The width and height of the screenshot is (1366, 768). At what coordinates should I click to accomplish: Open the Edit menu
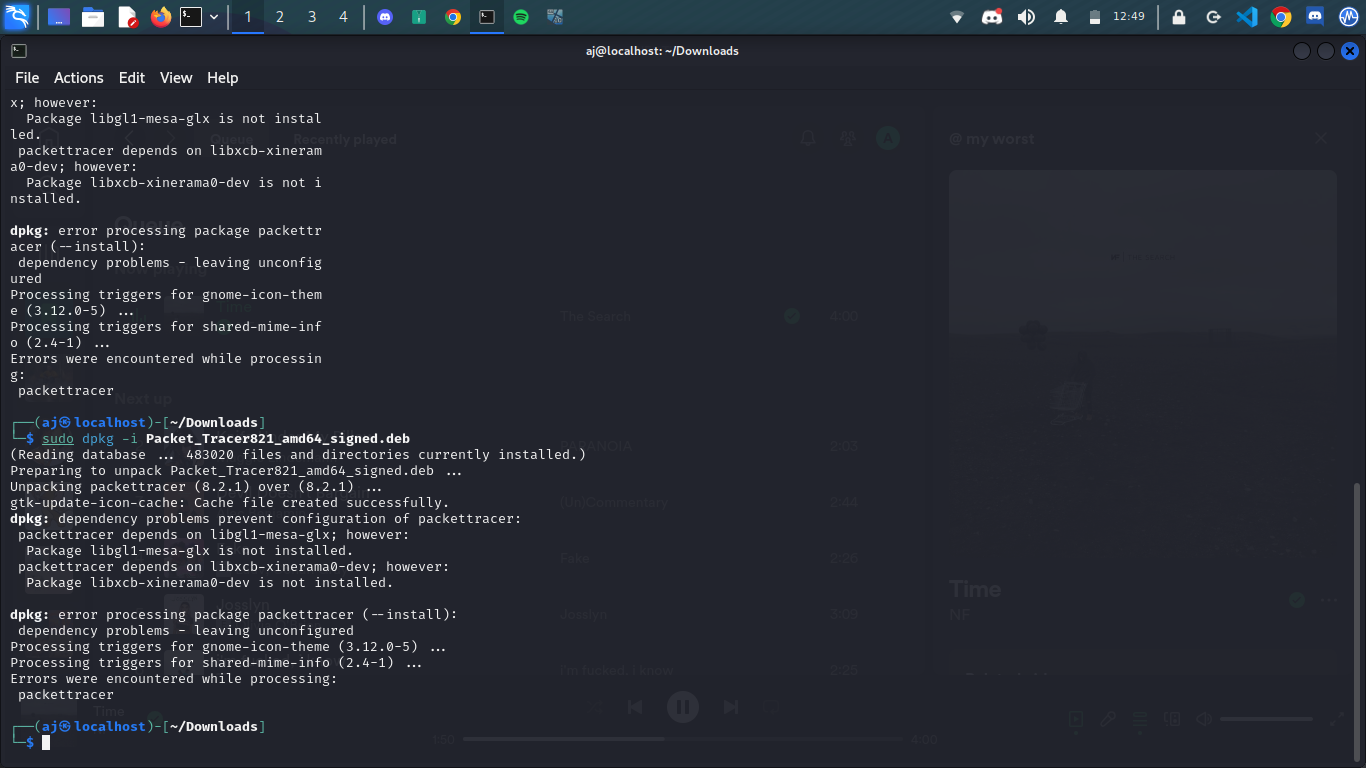(131, 78)
